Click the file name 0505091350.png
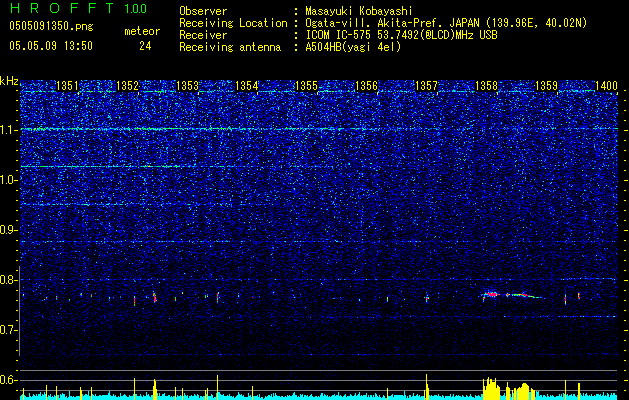 (51, 26)
